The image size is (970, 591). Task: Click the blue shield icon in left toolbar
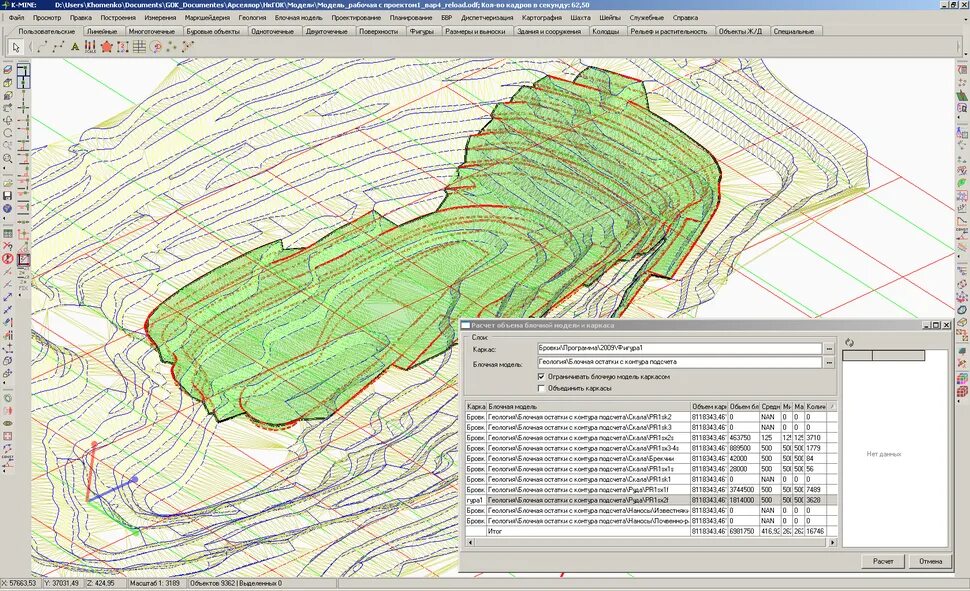[x=7, y=209]
